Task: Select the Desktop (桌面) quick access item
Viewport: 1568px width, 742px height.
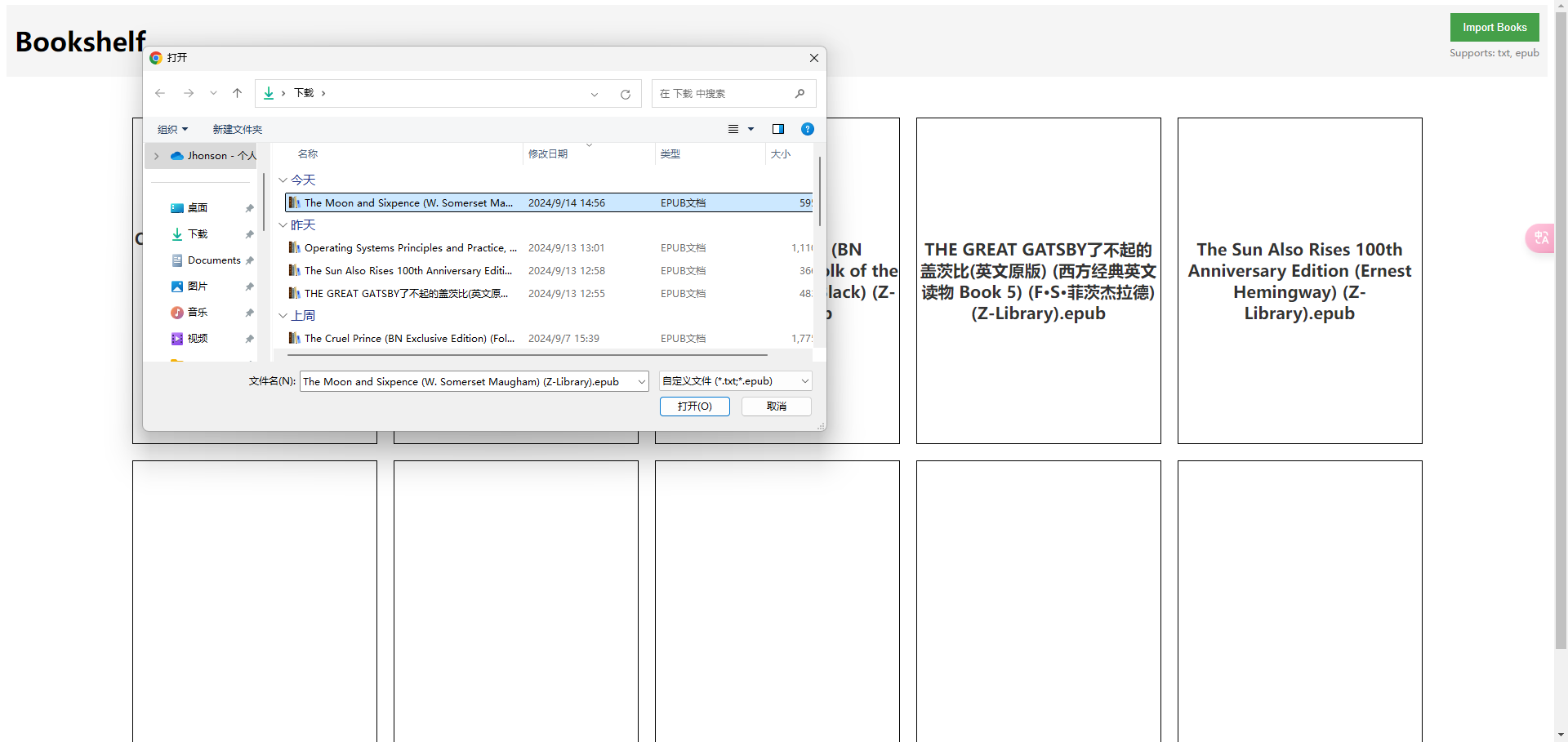Action: 198,208
